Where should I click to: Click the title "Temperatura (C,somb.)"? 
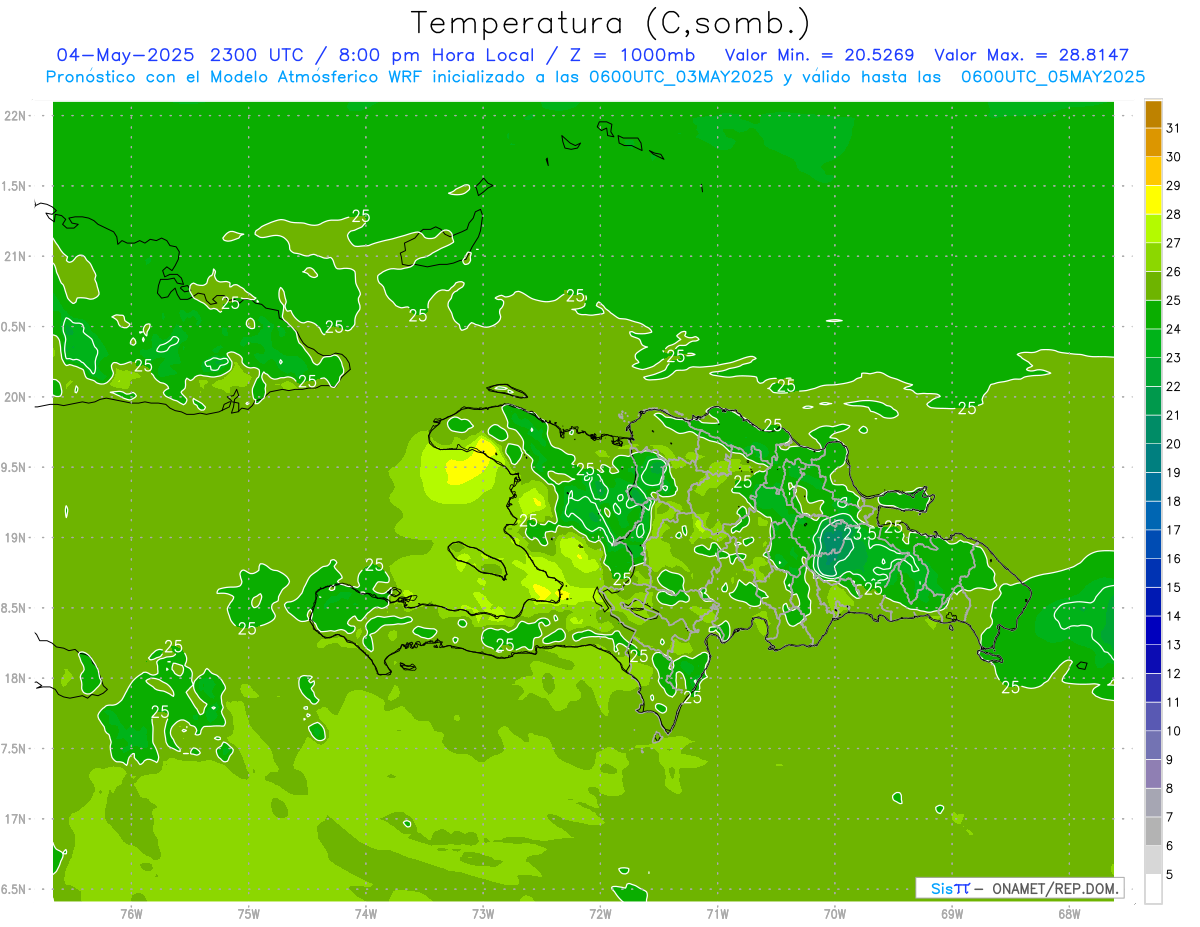[x=610, y=23]
